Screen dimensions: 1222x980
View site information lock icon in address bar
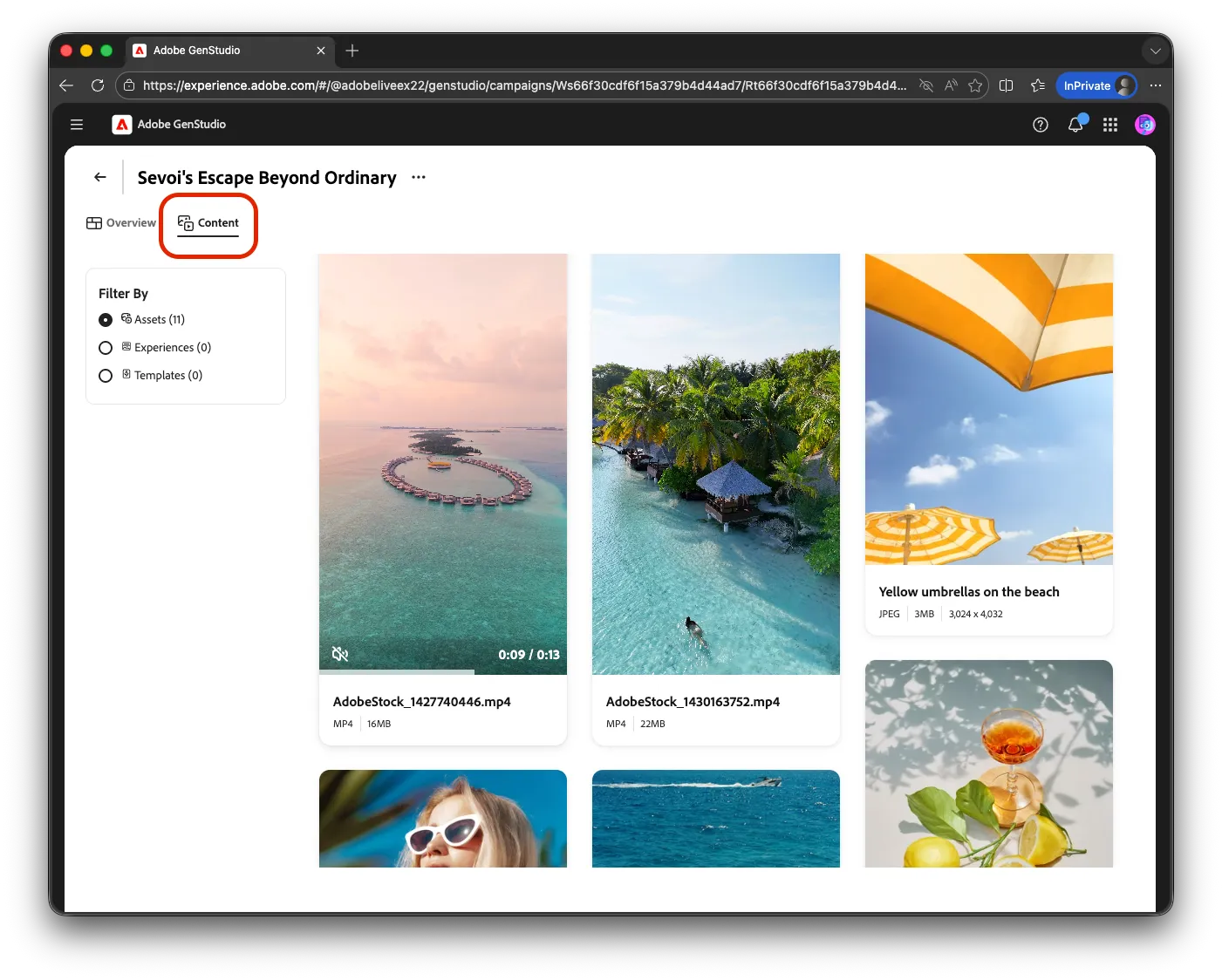129,85
